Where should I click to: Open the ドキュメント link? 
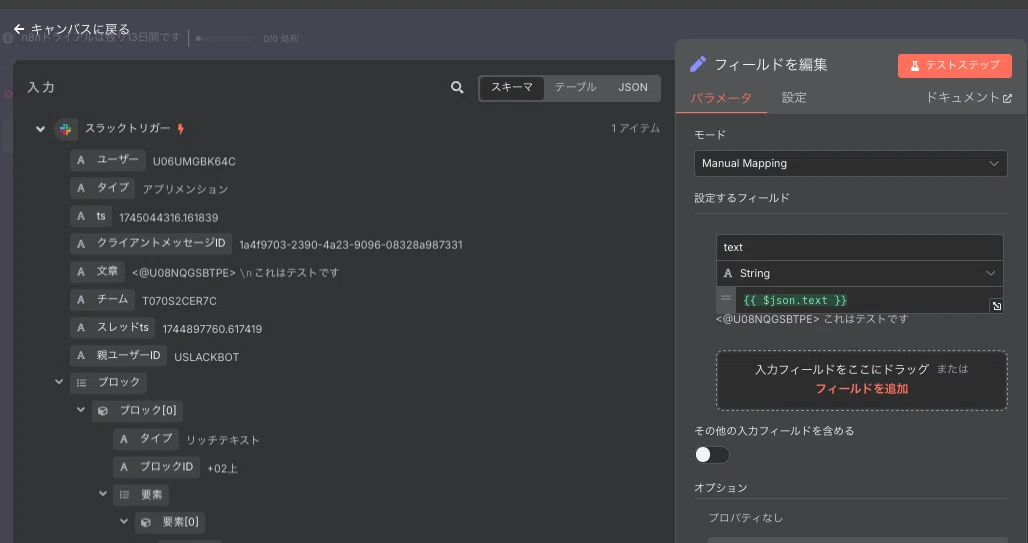click(968, 98)
